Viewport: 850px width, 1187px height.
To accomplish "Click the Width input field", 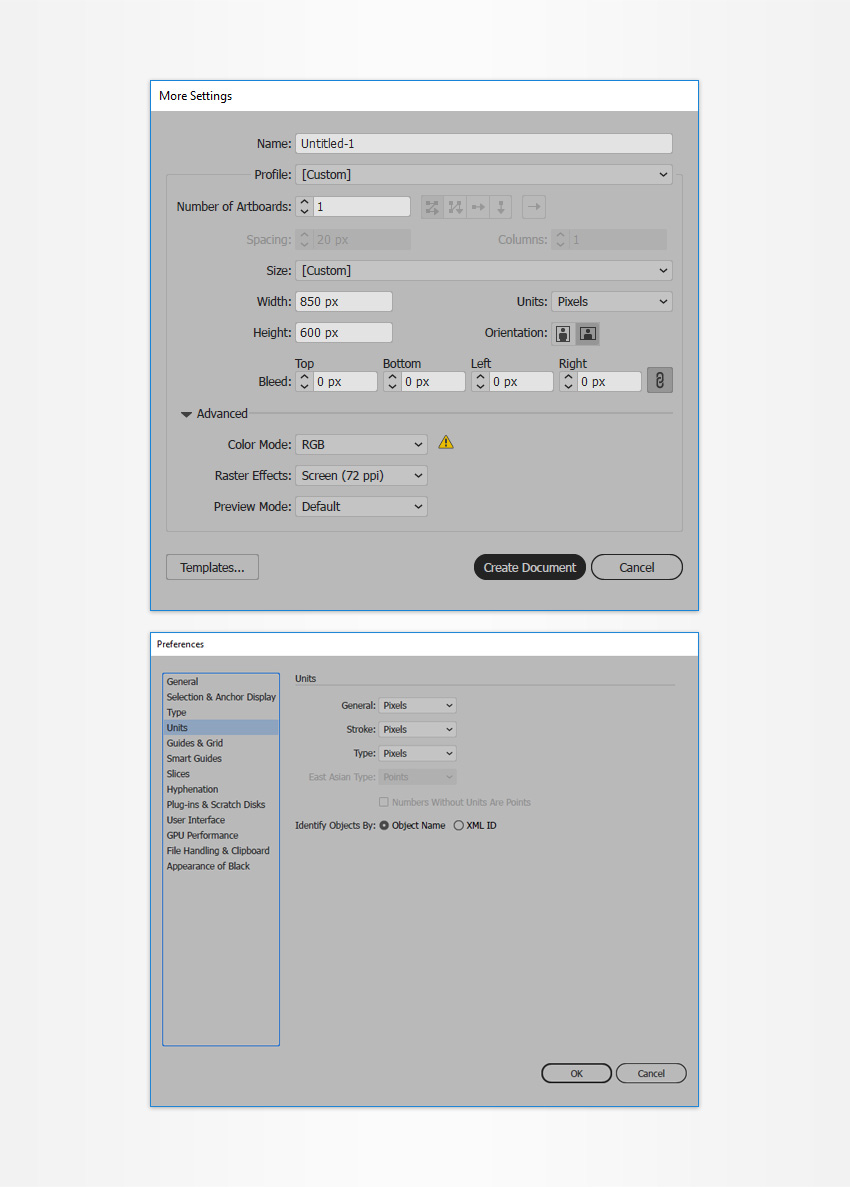I will pyautogui.click(x=343, y=302).
